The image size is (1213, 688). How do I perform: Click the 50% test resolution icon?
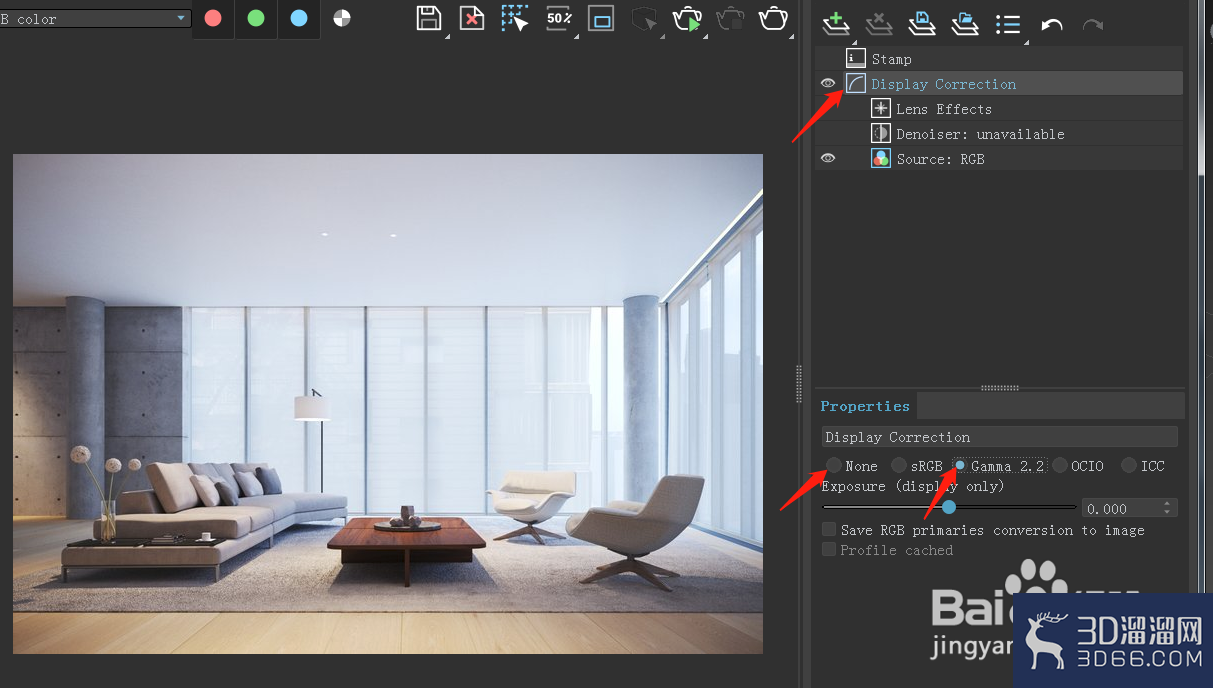(559, 18)
